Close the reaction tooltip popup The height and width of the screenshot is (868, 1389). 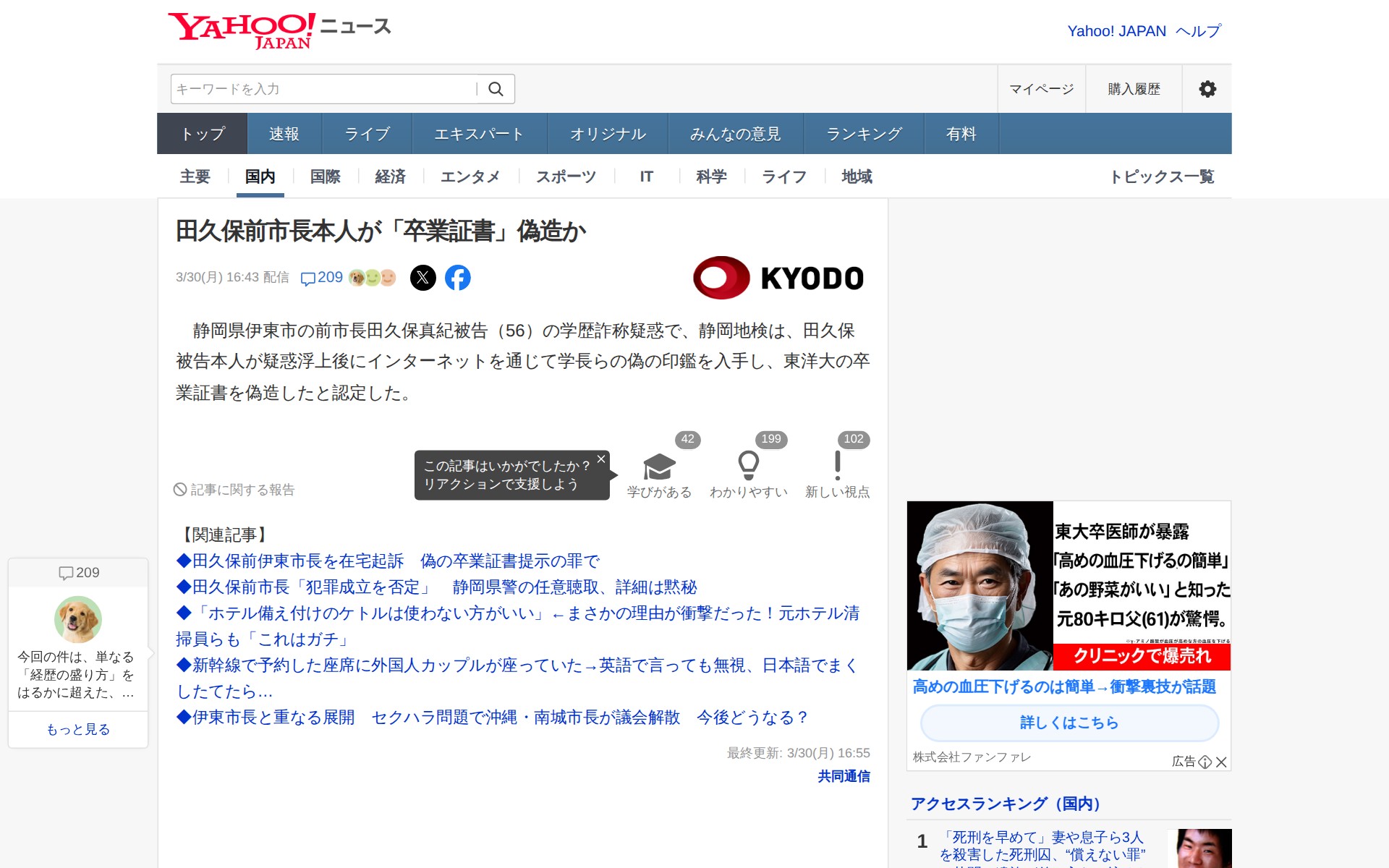click(x=600, y=459)
